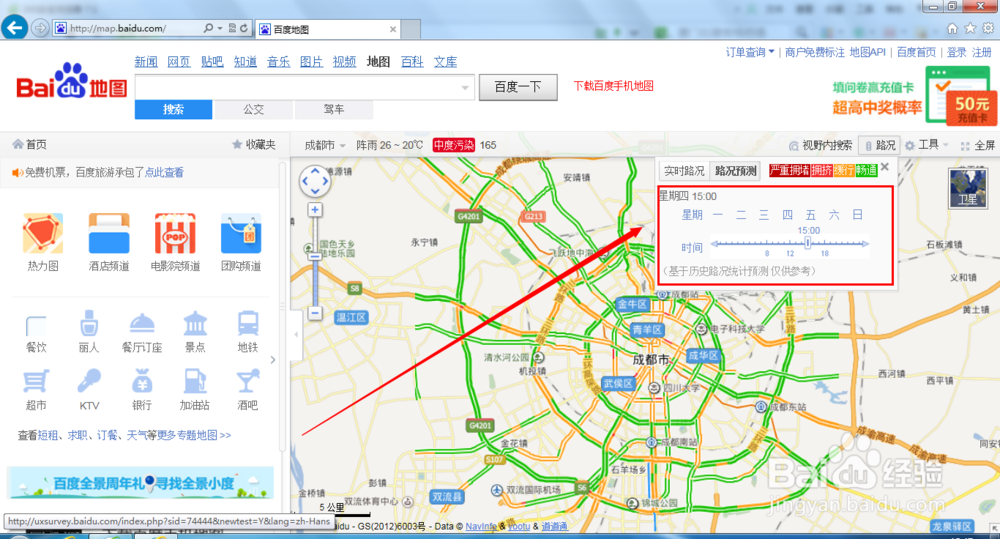Select the 加油站 gas station icon
The image size is (1000, 539).
point(195,381)
